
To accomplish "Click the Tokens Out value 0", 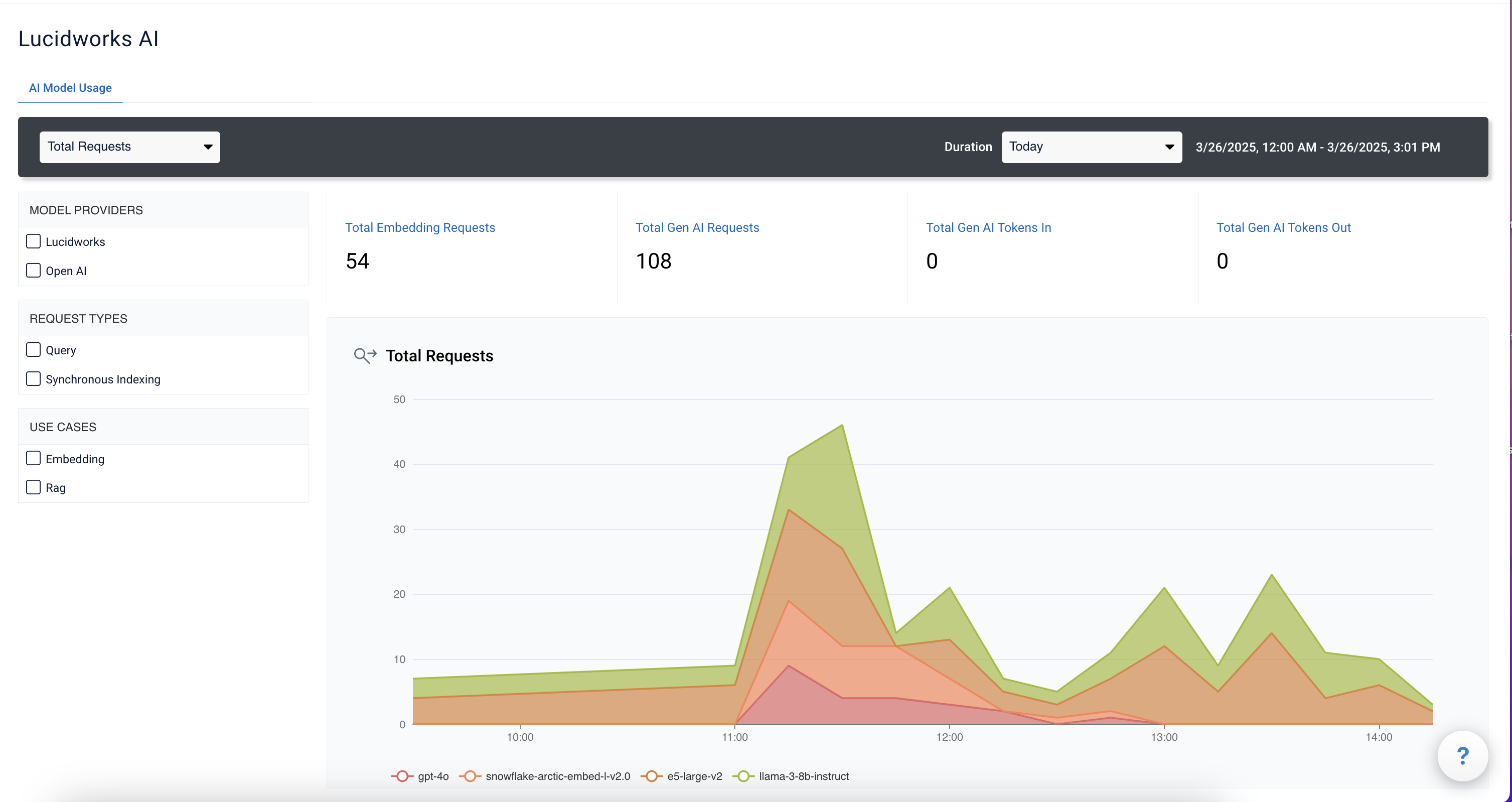I will pos(1223,260).
